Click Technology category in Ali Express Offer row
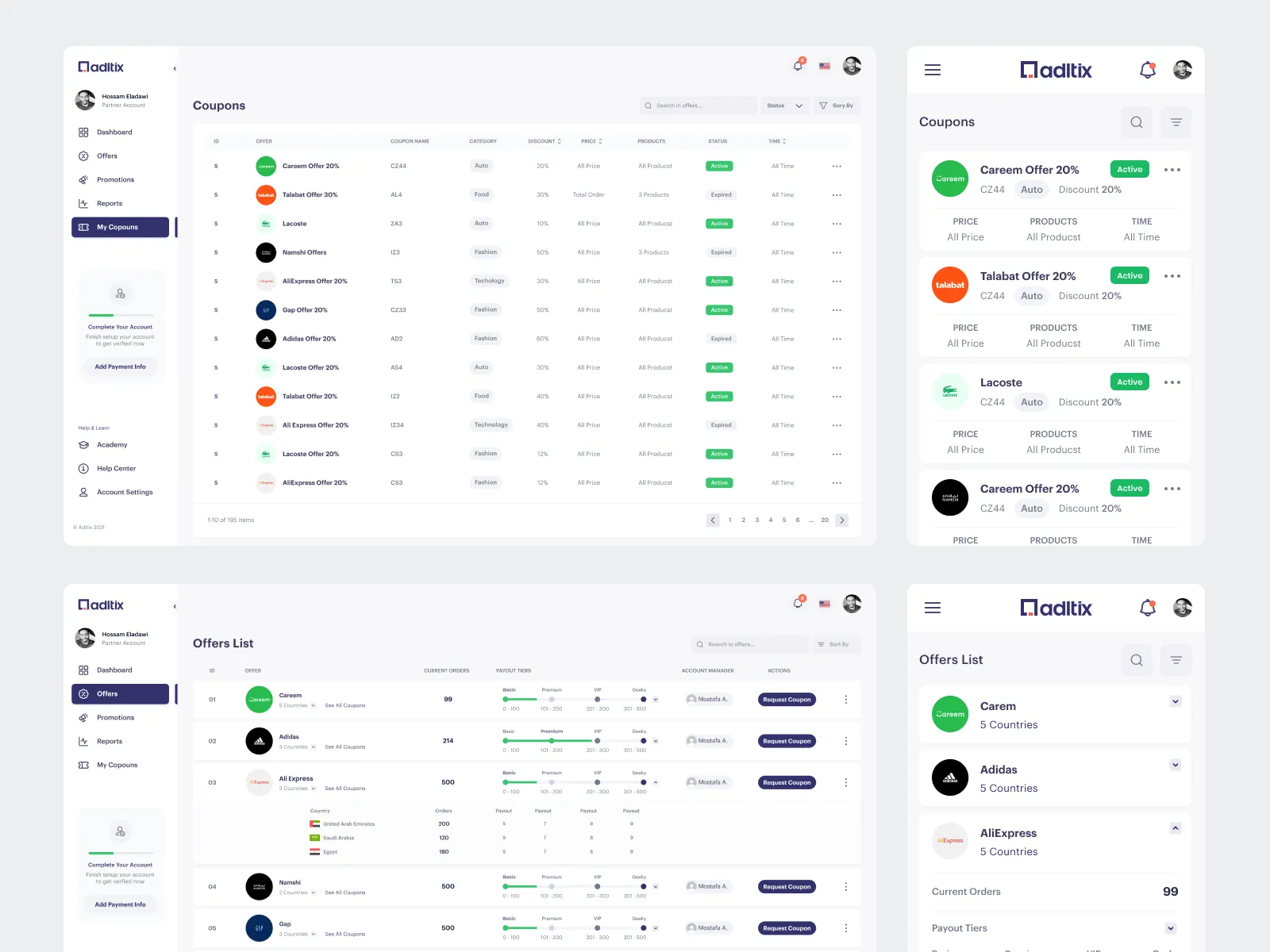 click(491, 425)
